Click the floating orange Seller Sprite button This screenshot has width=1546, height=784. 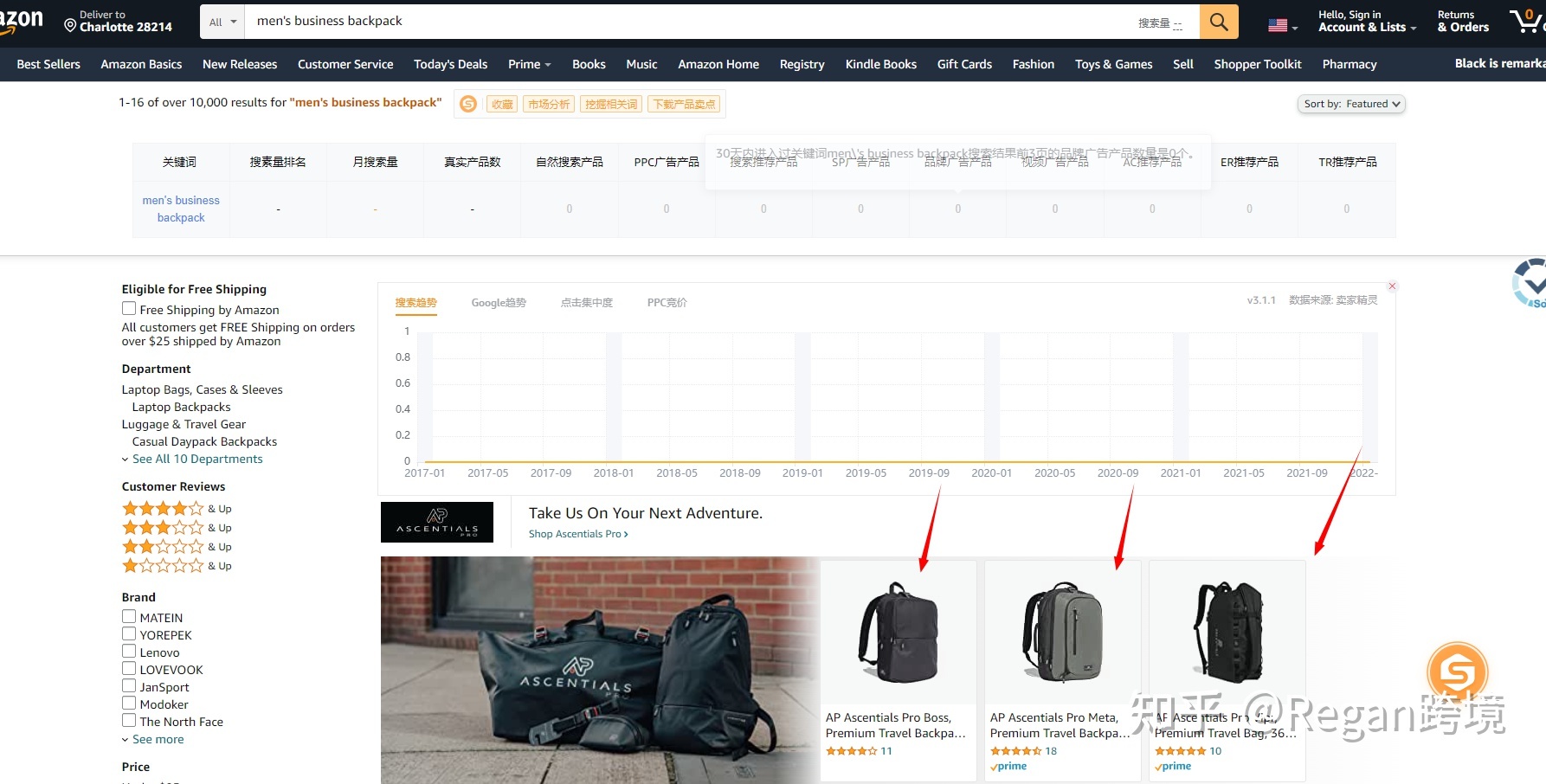(x=1458, y=672)
